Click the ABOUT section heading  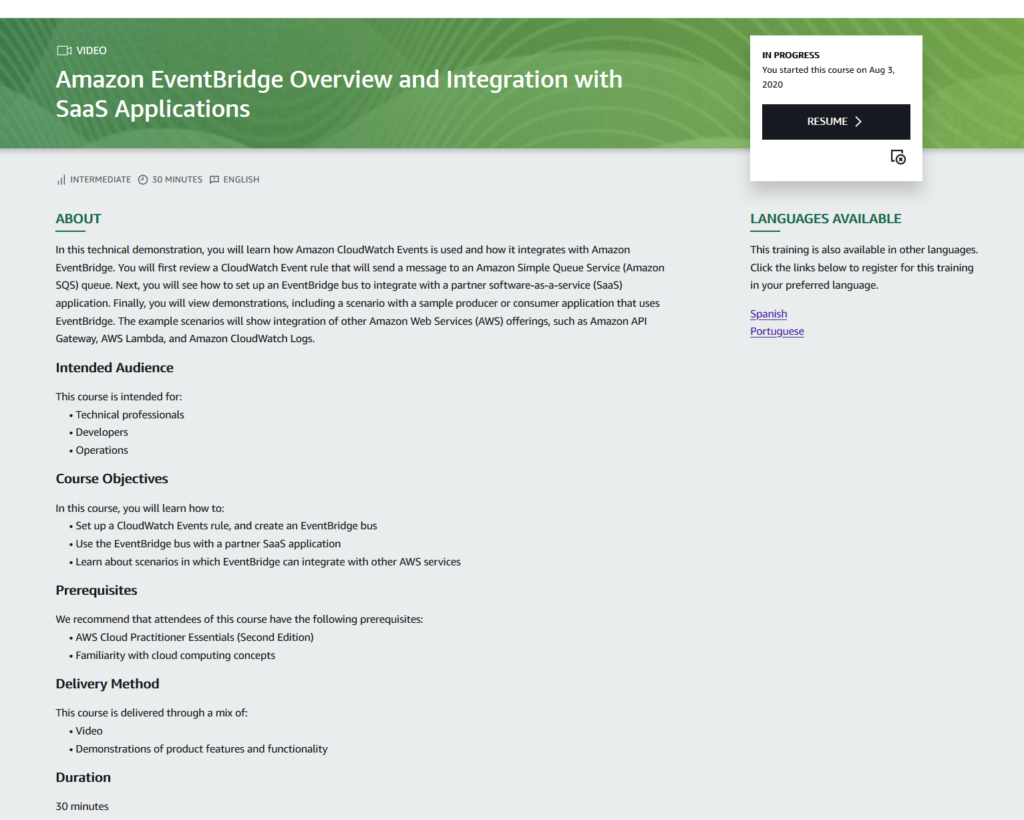(78, 219)
